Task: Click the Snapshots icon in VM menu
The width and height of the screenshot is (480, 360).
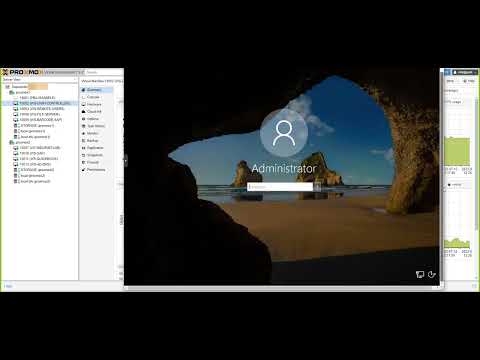Action: pos(84,155)
